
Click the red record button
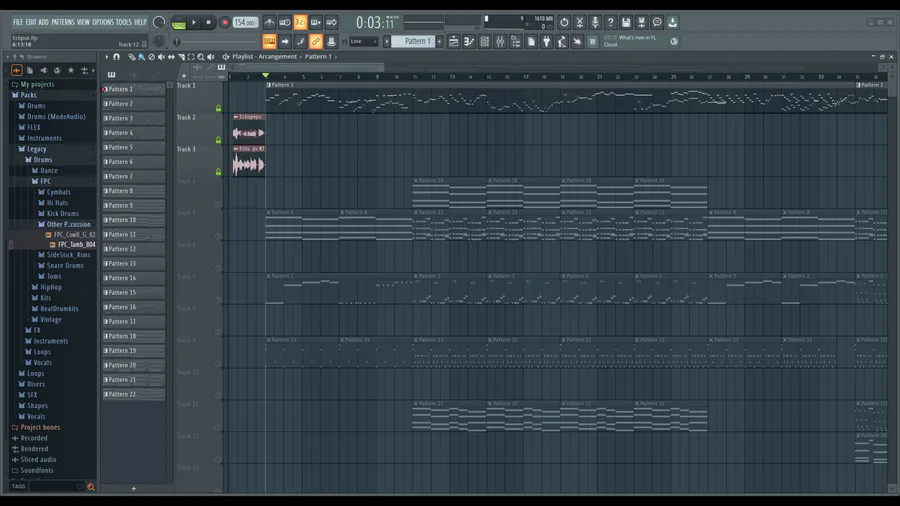tap(224, 22)
